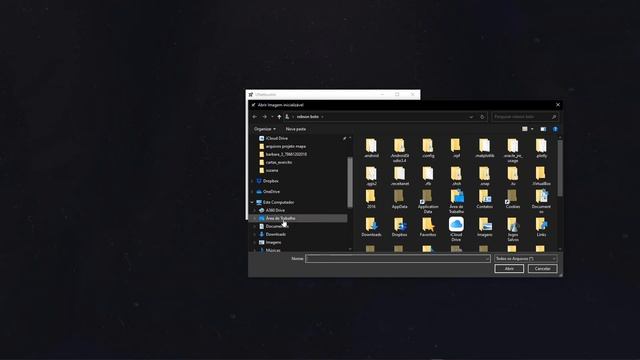Go back with the back arrow
The height and width of the screenshot is (360, 640).
coord(255,117)
